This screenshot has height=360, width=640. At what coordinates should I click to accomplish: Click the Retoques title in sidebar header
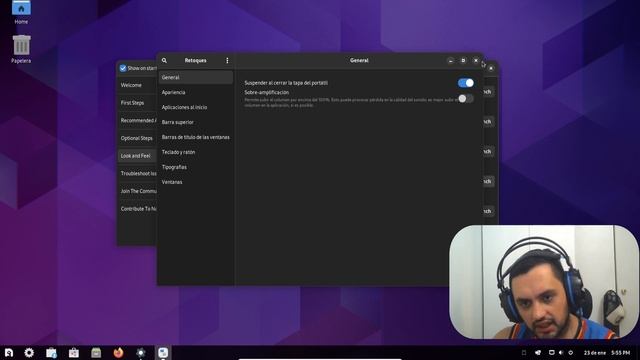[x=196, y=60]
